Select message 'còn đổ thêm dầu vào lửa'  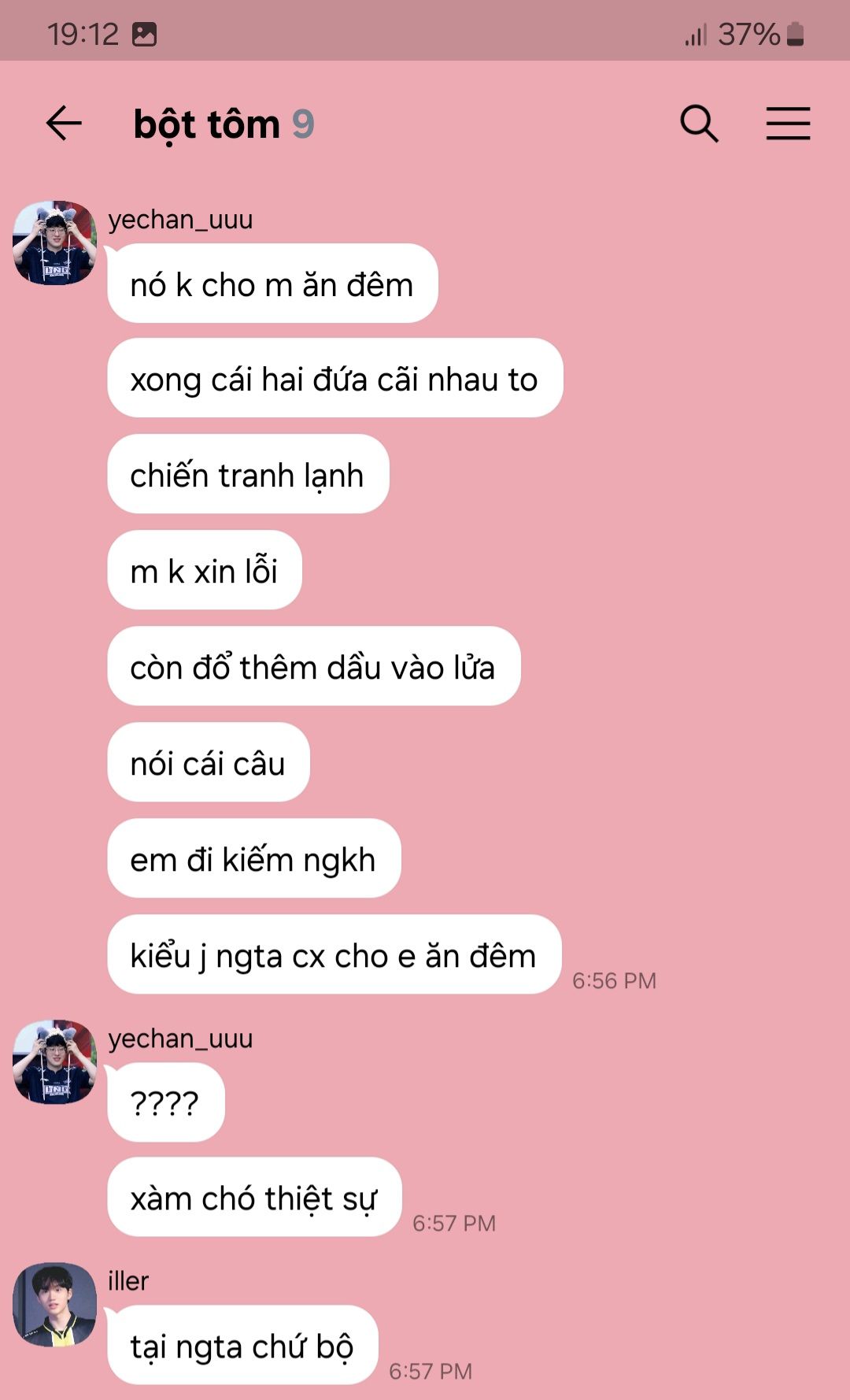[x=313, y=666]
